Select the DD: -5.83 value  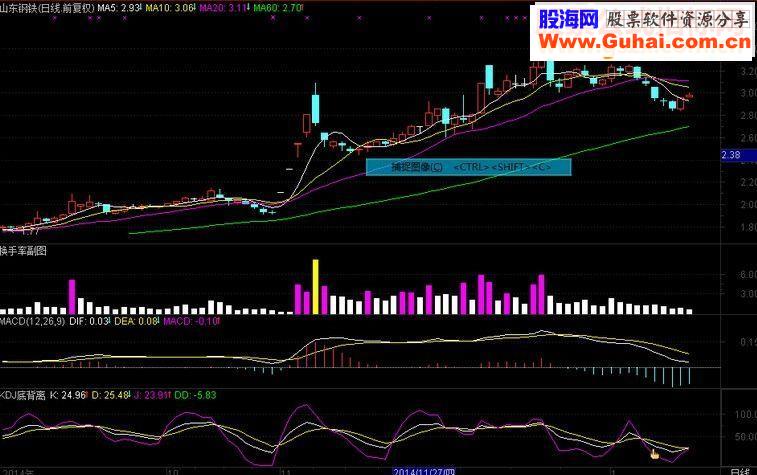196,395
